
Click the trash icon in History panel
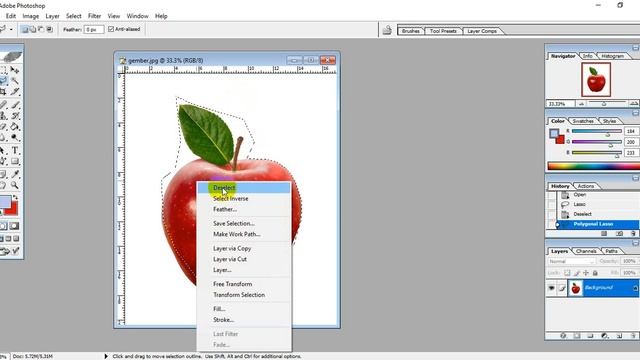point(633,233)
